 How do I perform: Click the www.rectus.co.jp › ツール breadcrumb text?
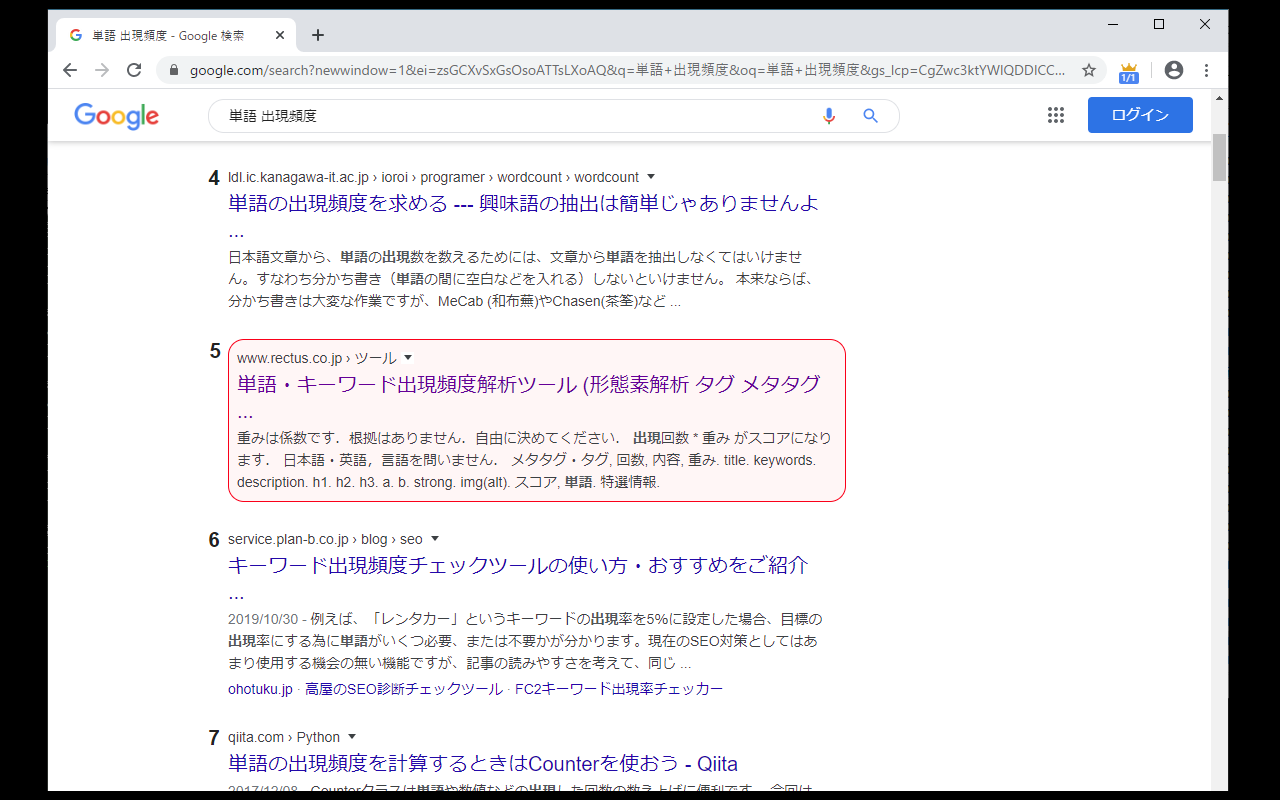pos(317,358)
